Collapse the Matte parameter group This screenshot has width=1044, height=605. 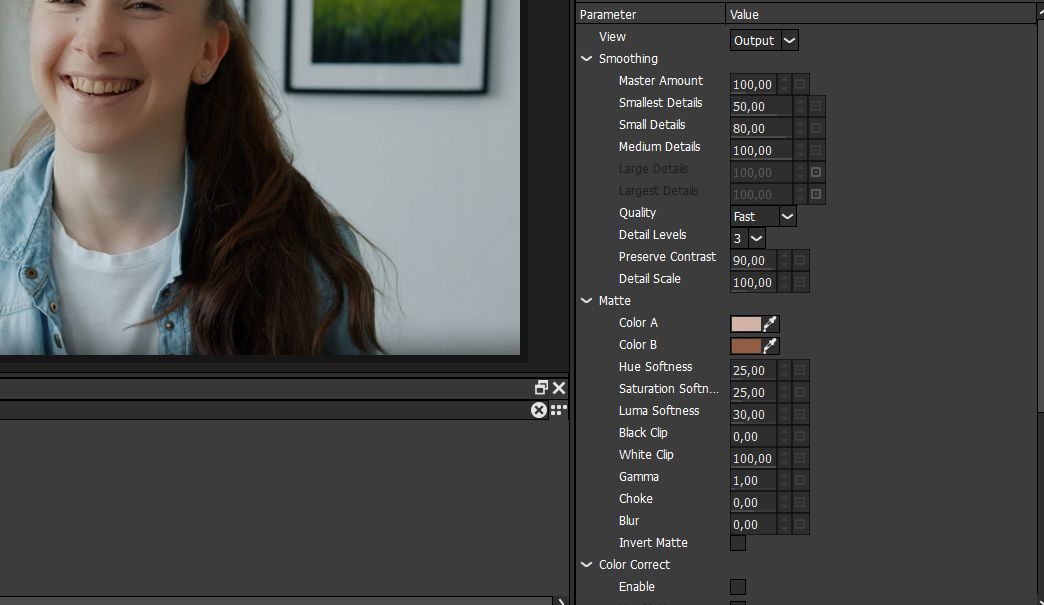pyautogui.click(x=587, y=301)
